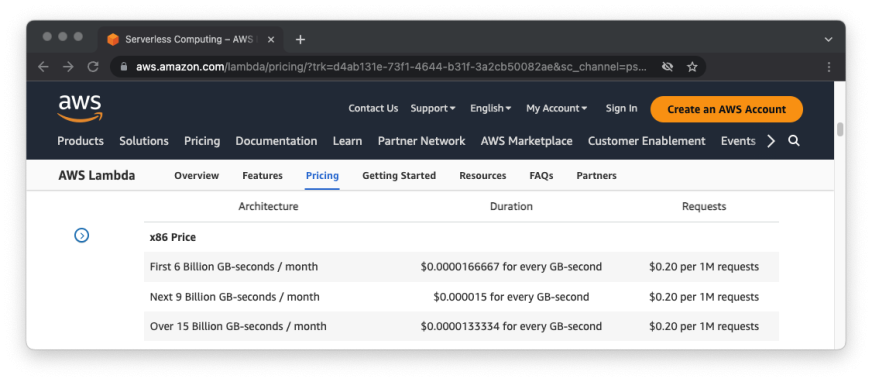Close the Serverless Computing tab
The image size is (872, 382).
point(271,39)
